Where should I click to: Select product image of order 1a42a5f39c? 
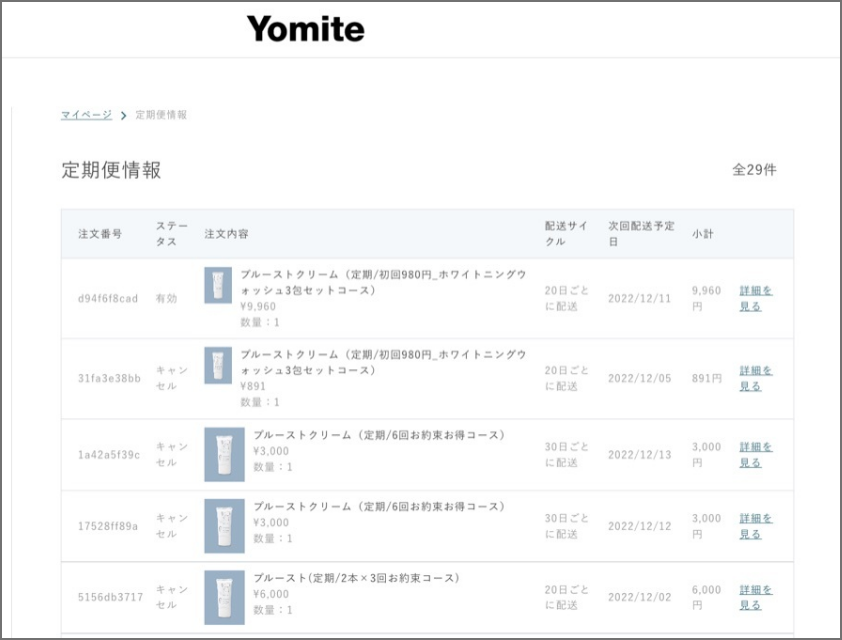pyautogui.click(x=224, y=455)
